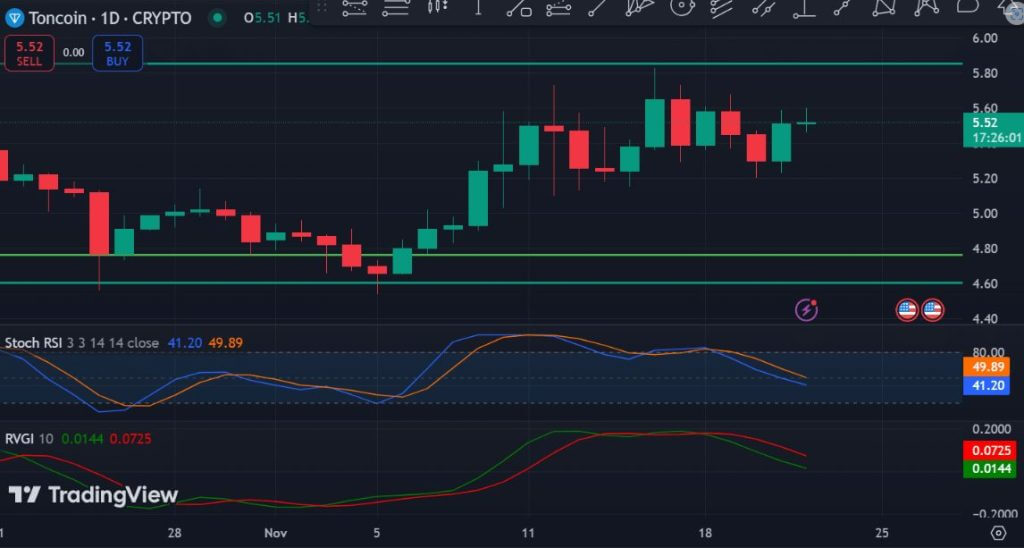Select the circular cycle drawing tool
Viewport: 1024px width, 548px height.
681,7
